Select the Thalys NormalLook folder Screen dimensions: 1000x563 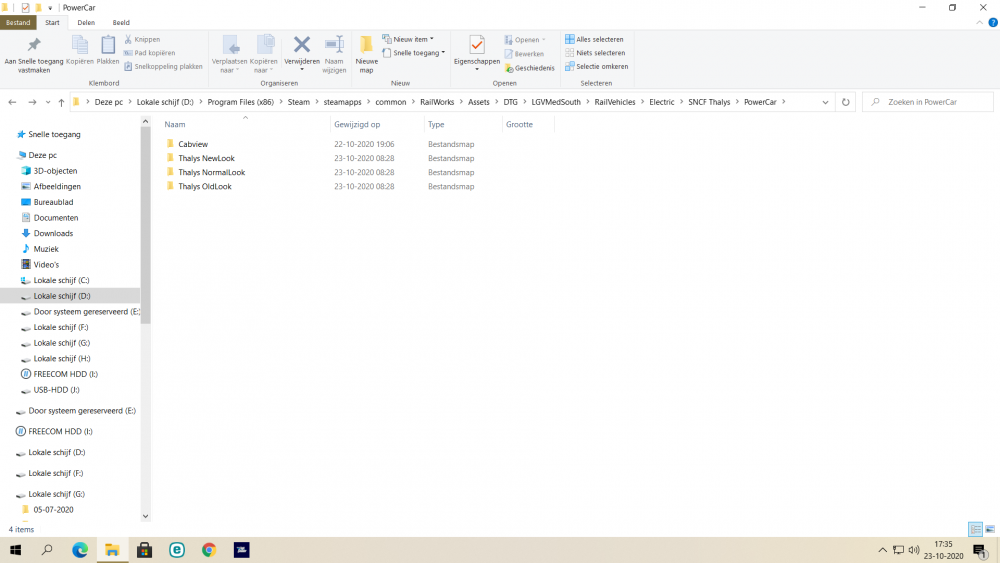211,172
